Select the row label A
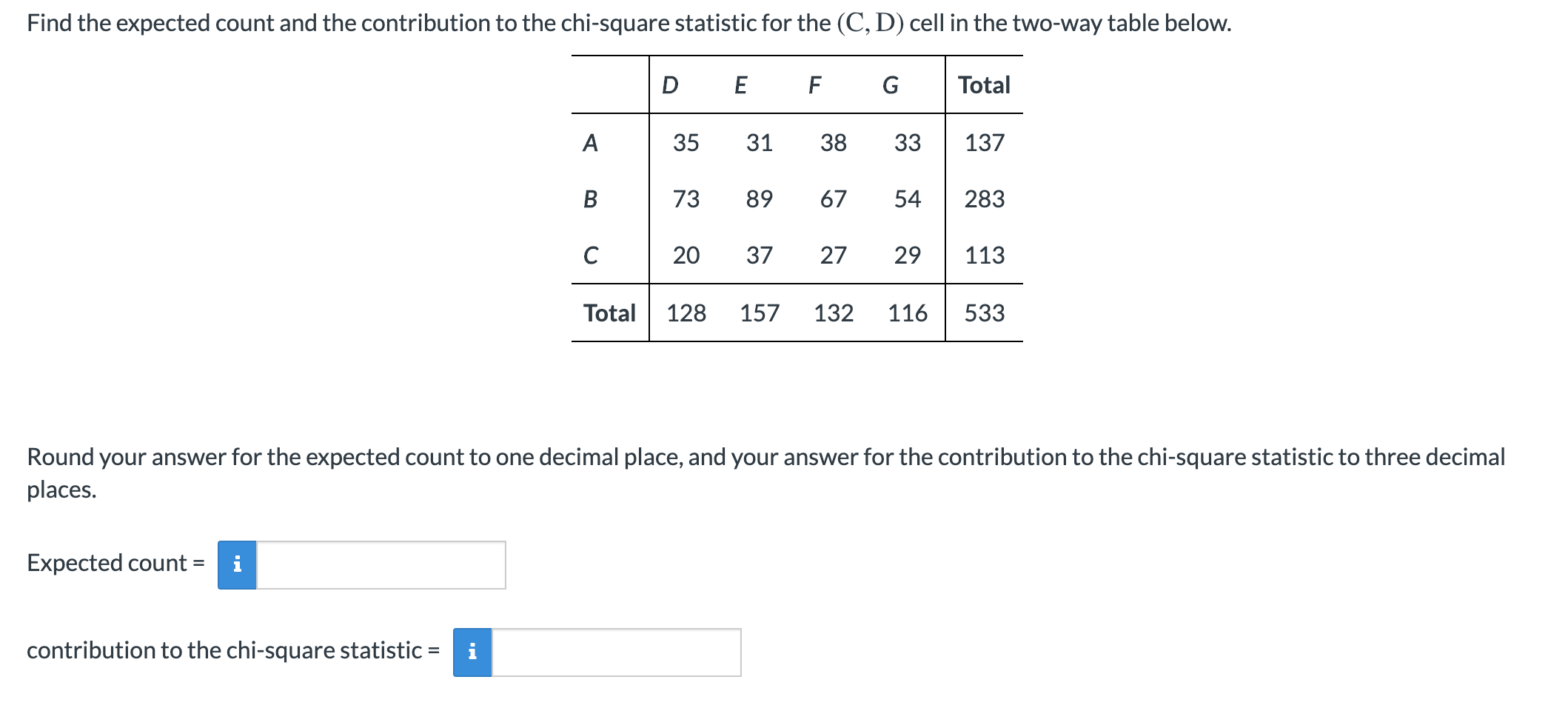This screenshot has width=1568, height=711. pos(590,142)
